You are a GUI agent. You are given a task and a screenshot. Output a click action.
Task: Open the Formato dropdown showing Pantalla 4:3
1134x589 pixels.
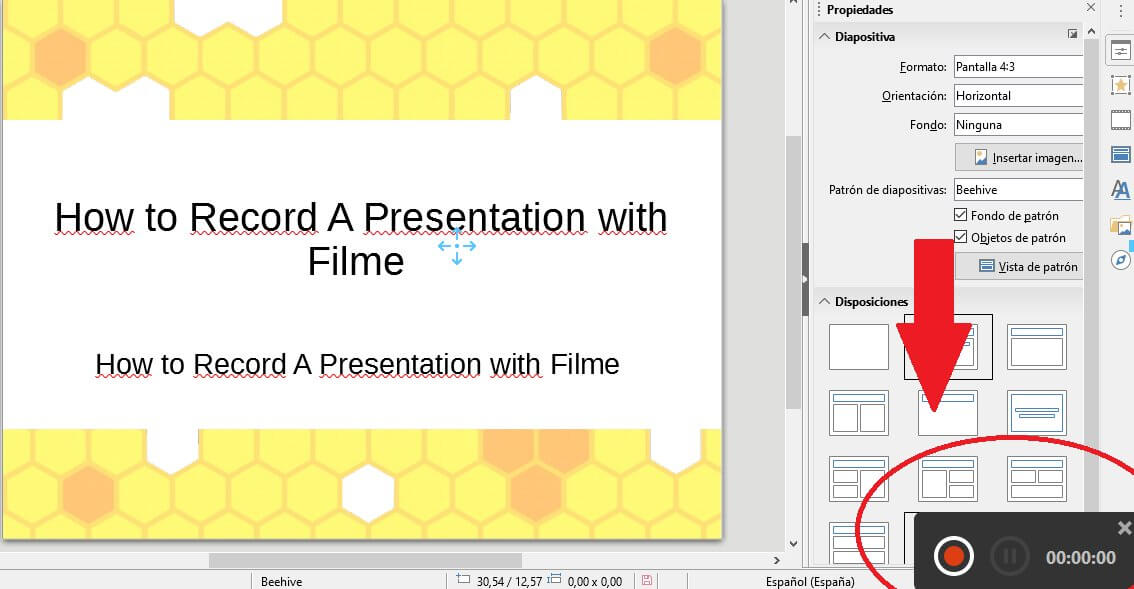tap(1018, 67)
